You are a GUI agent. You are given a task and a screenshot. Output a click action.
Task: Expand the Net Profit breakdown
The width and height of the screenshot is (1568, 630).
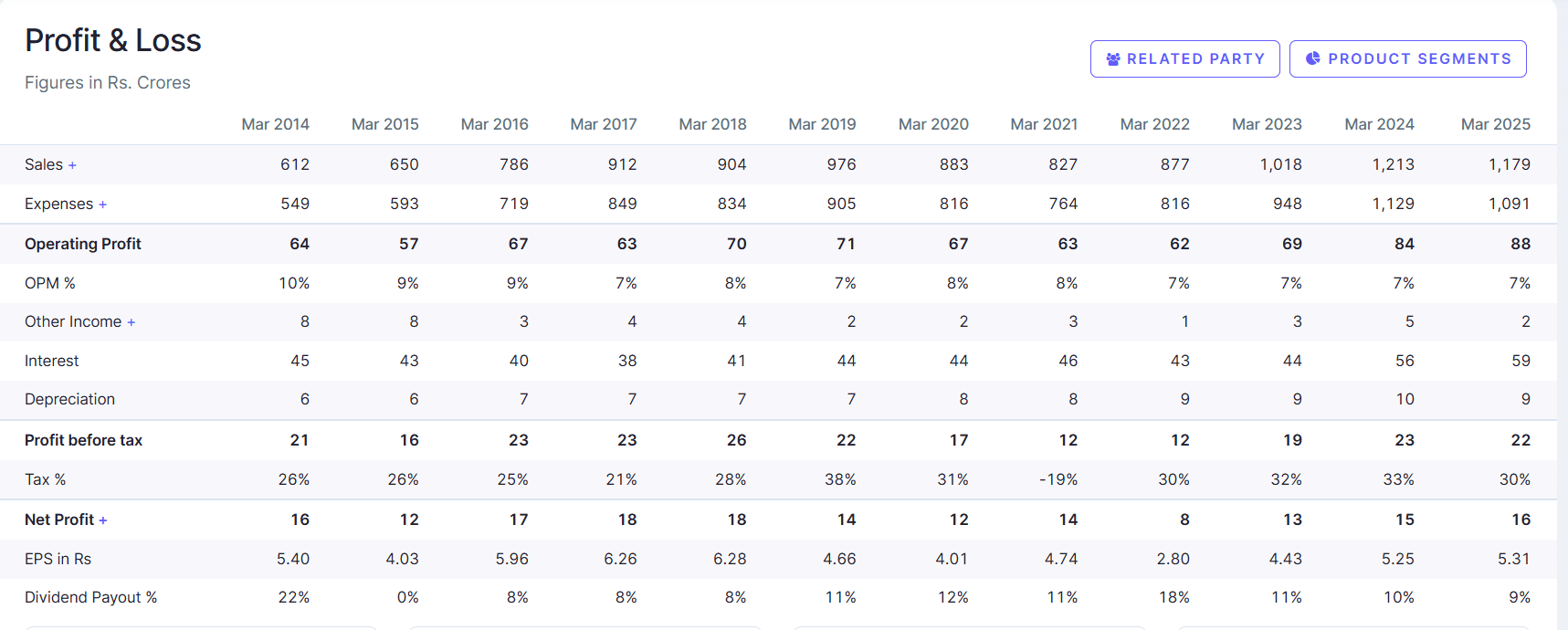point(103,519)
